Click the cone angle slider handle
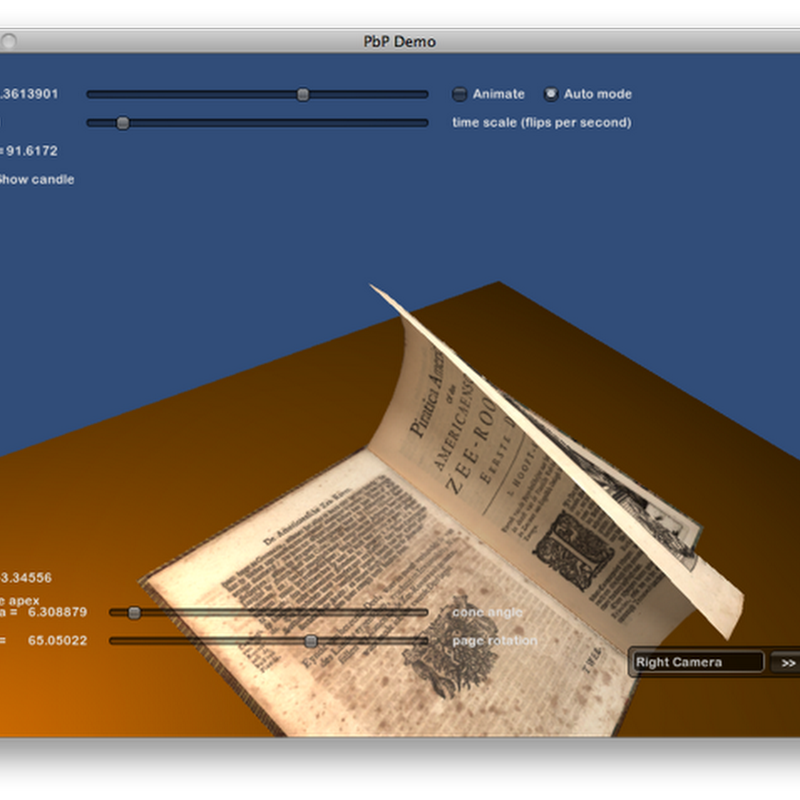Screen dimensions: 800x800 [x=134, y=612]
